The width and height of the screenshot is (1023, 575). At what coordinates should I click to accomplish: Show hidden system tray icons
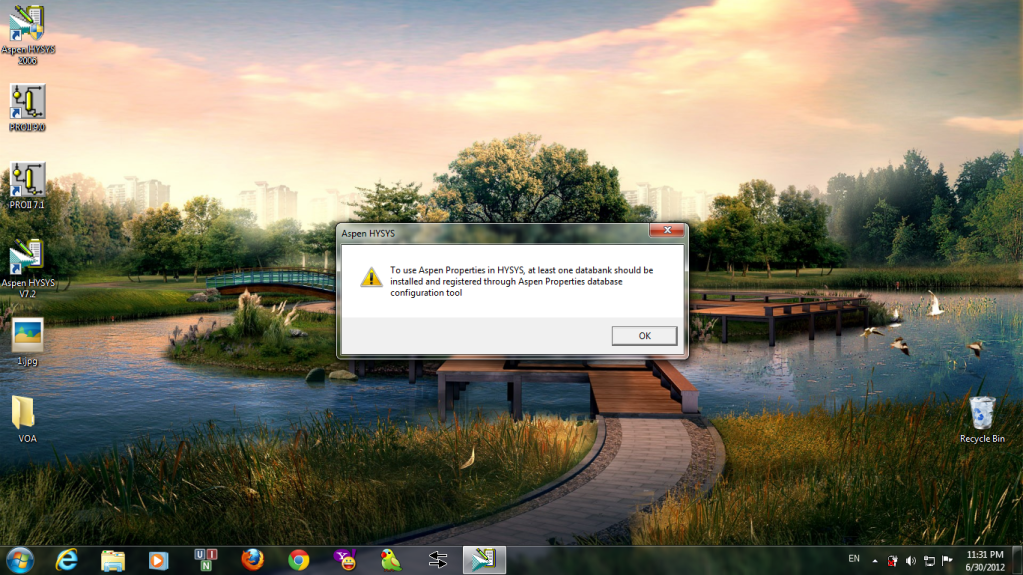(x=875, y=560)
